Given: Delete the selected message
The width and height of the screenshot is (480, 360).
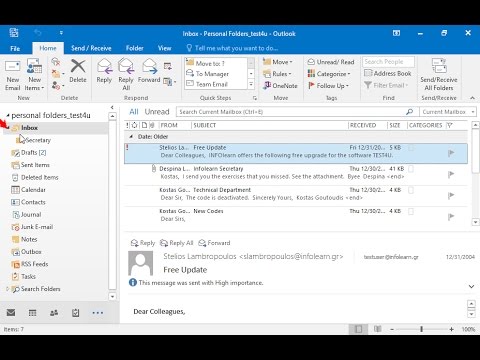Looking at the screenshot, I should (78, 71).
